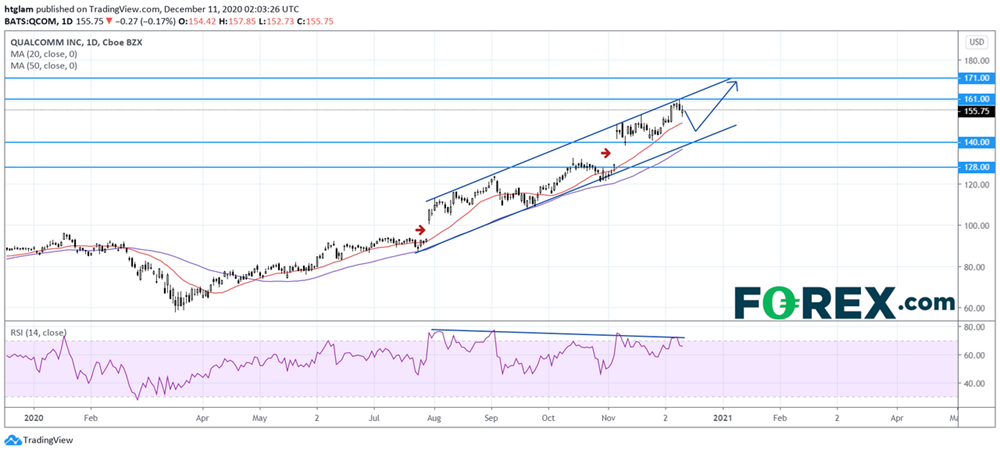Click the RSI (14, close) indicator label
The image size is (1000, 453).
[x=39, y=326]
